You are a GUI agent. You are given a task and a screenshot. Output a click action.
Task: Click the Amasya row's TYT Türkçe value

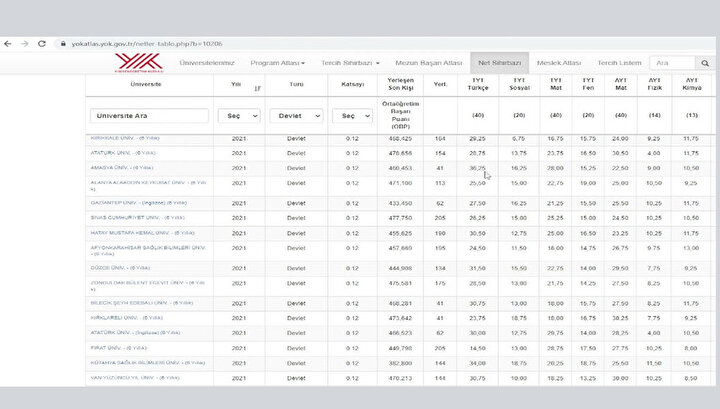pyautogui.click(x=478, y=168)
